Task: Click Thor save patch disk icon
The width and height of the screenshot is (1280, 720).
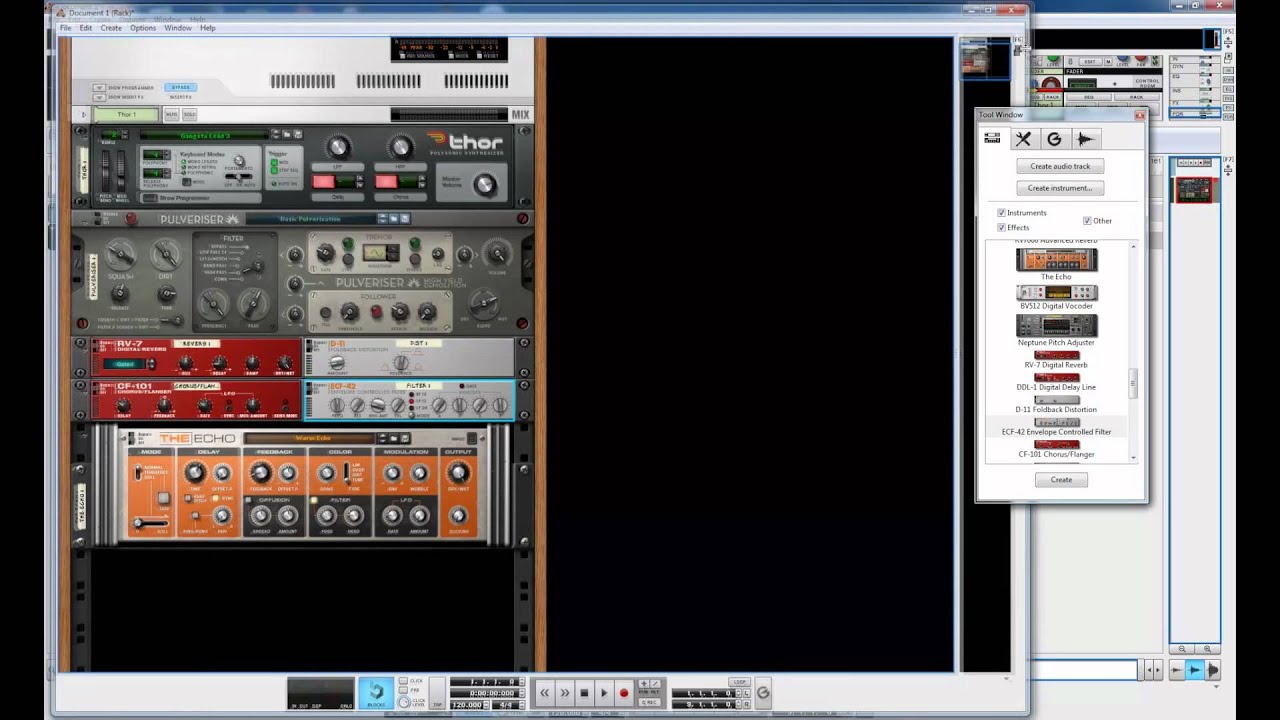Action: (297, 134)
